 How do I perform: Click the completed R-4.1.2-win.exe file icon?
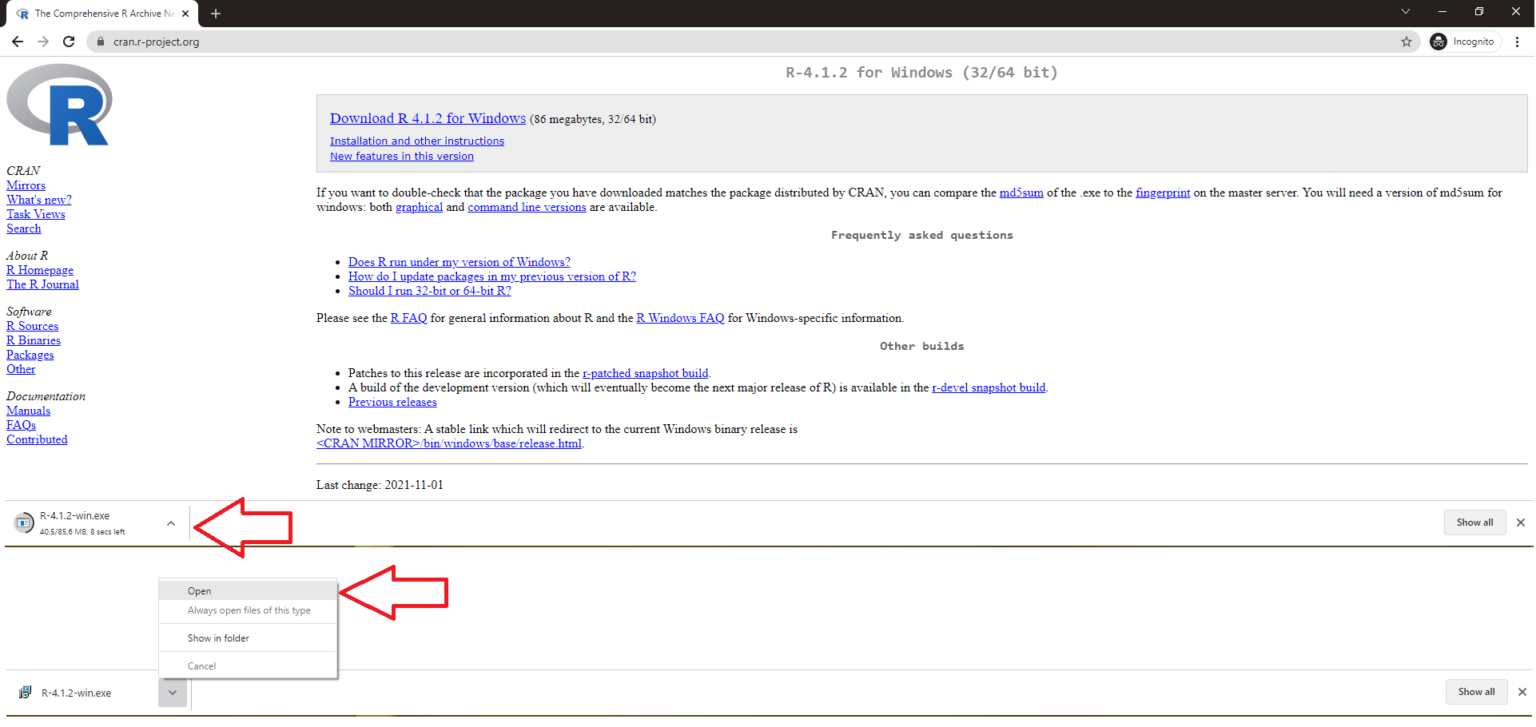[25, 692]
